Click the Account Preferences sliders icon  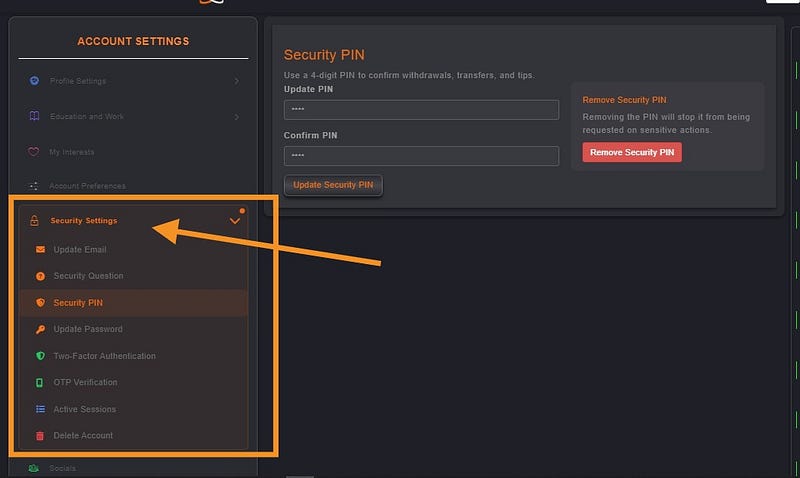pos(34,186)
